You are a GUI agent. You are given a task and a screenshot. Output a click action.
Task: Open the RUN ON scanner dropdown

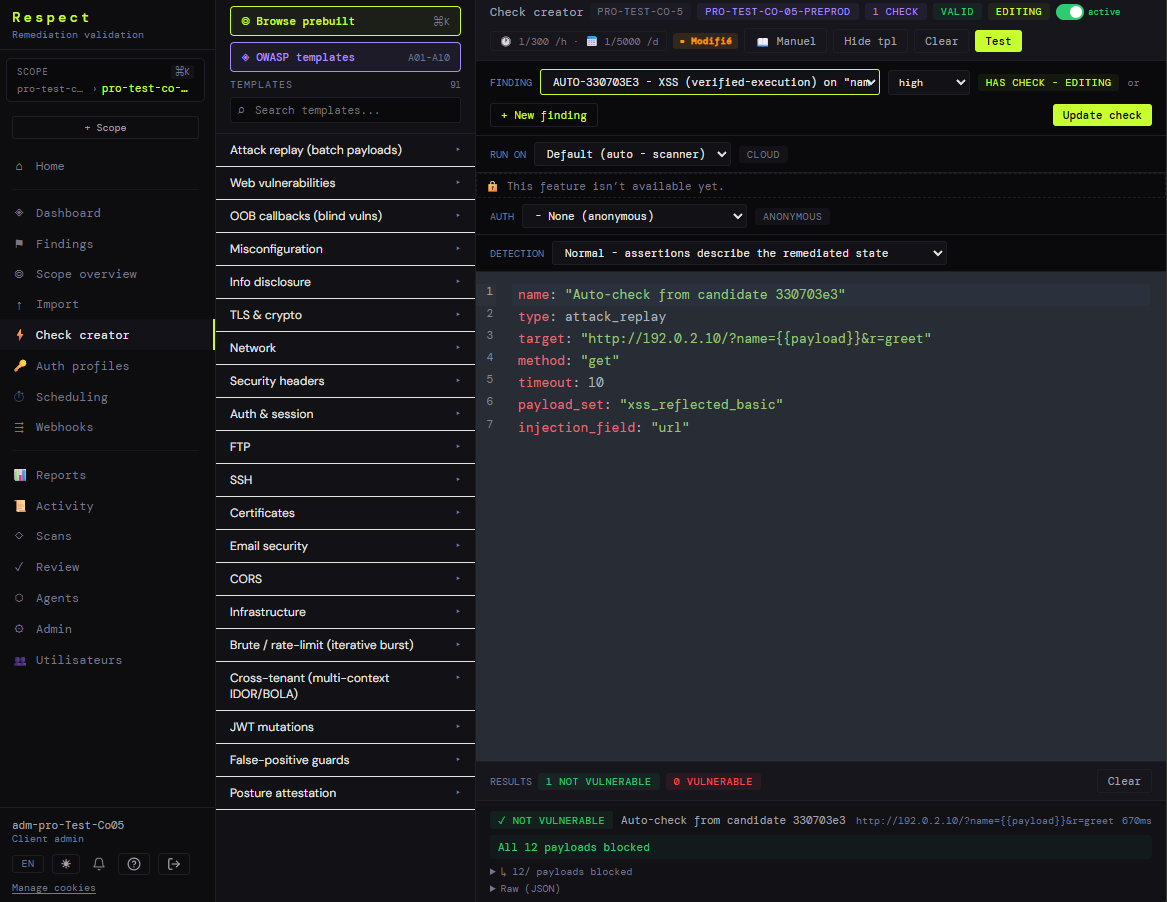[x=633, y=155]
